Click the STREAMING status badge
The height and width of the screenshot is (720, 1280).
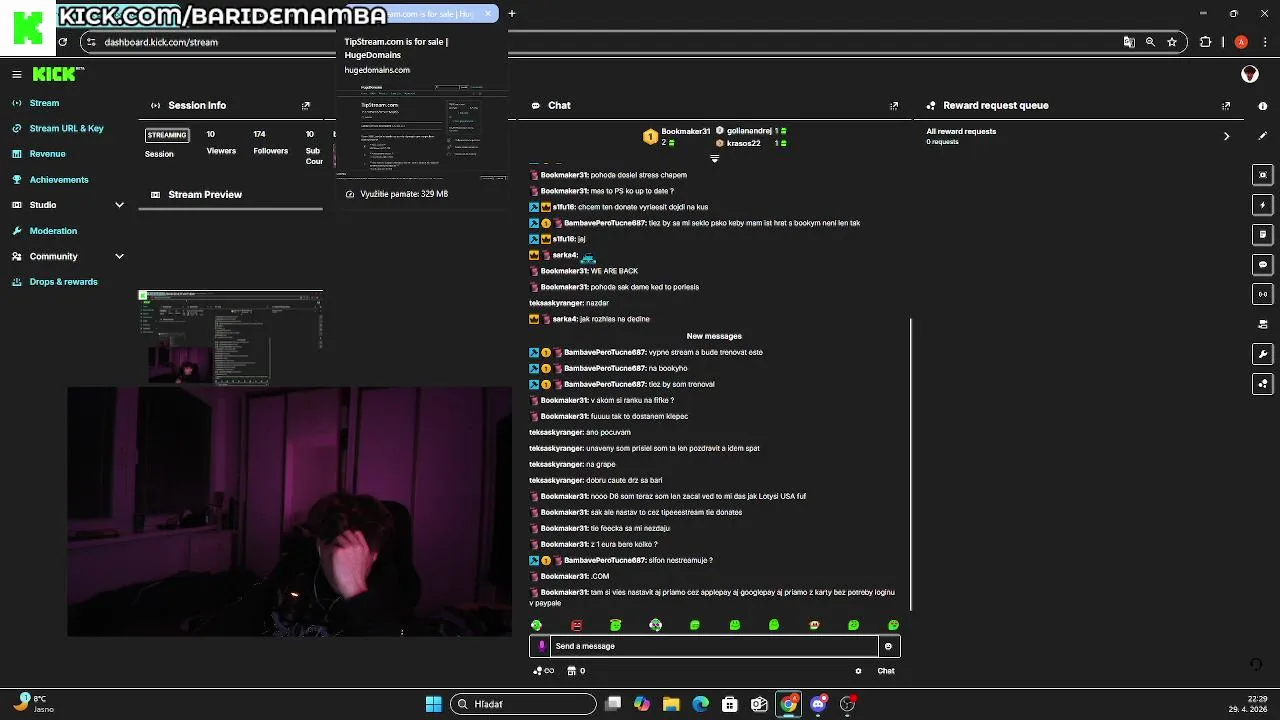[x=167, y=135]
